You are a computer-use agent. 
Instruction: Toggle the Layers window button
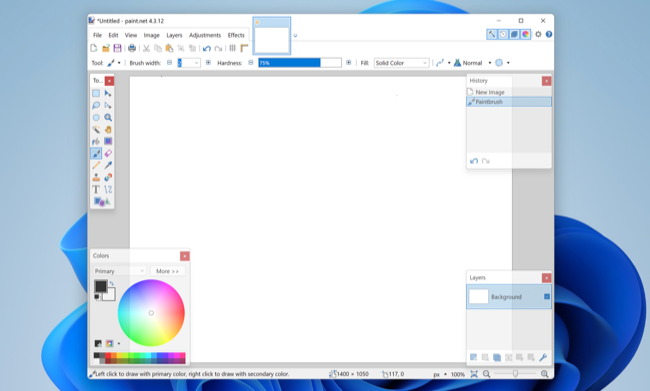click(514, 34)
